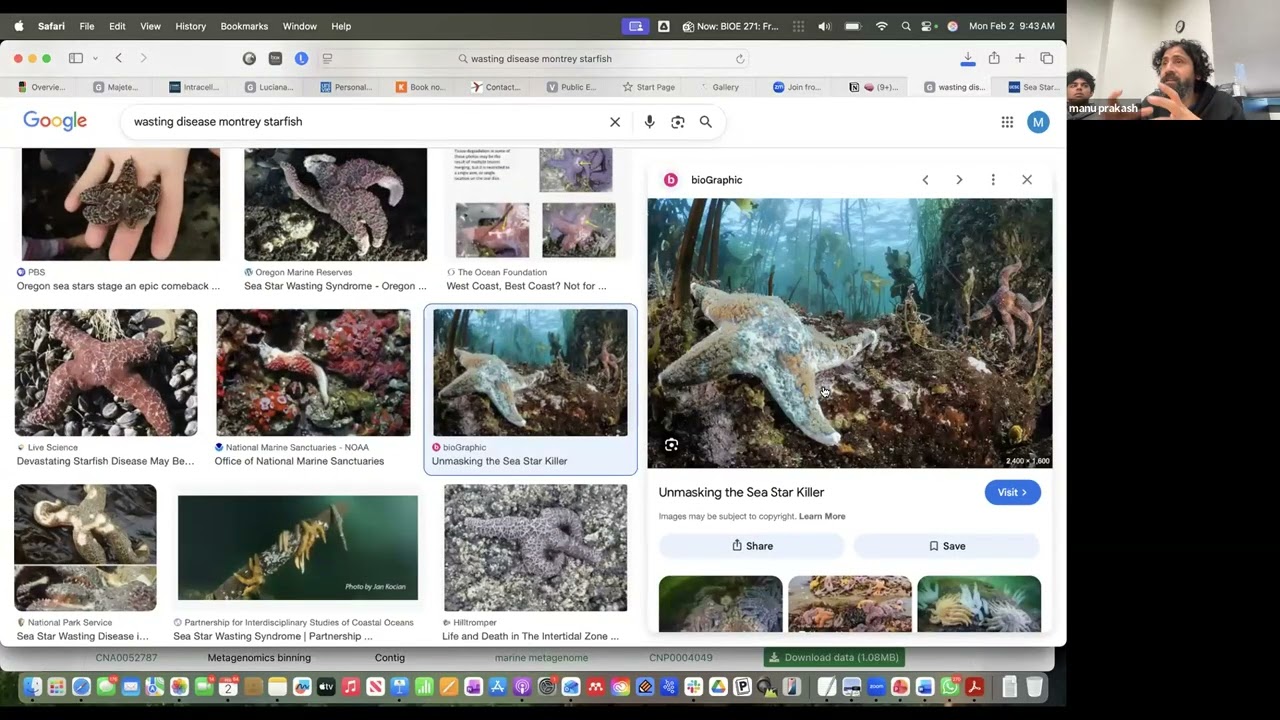Expand the sidebar options dropdown arrow

(93, 58)
